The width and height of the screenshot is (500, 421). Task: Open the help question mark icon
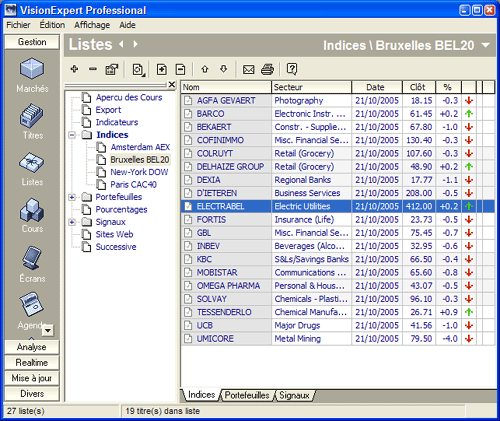(292, 69)
